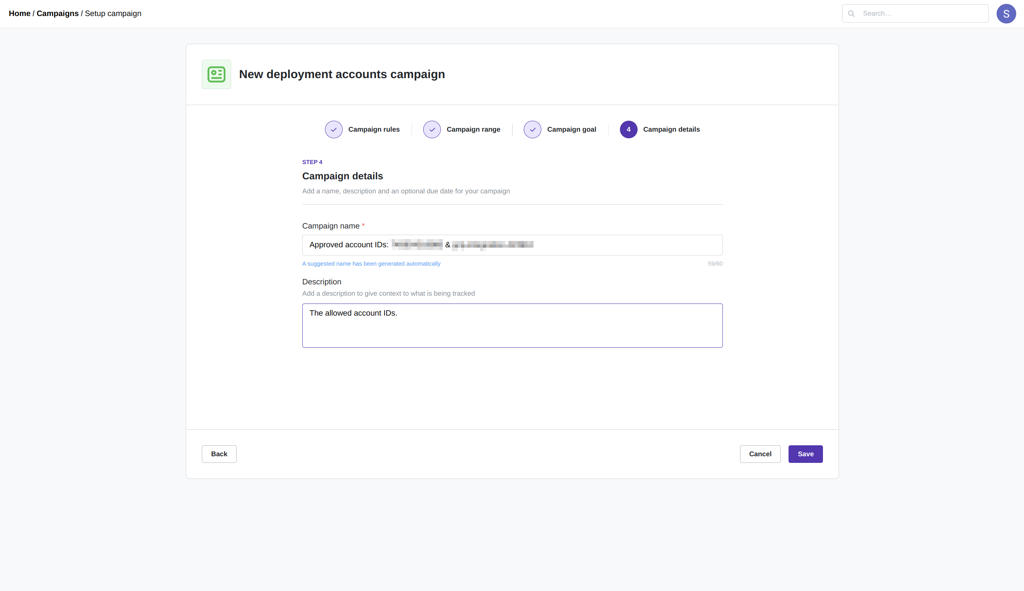The height and width of the screenshot is (591, 1024).
Task: Click the Campaign rules checkmark step icon
Action: pyautogui.click(x=334, y=129)
